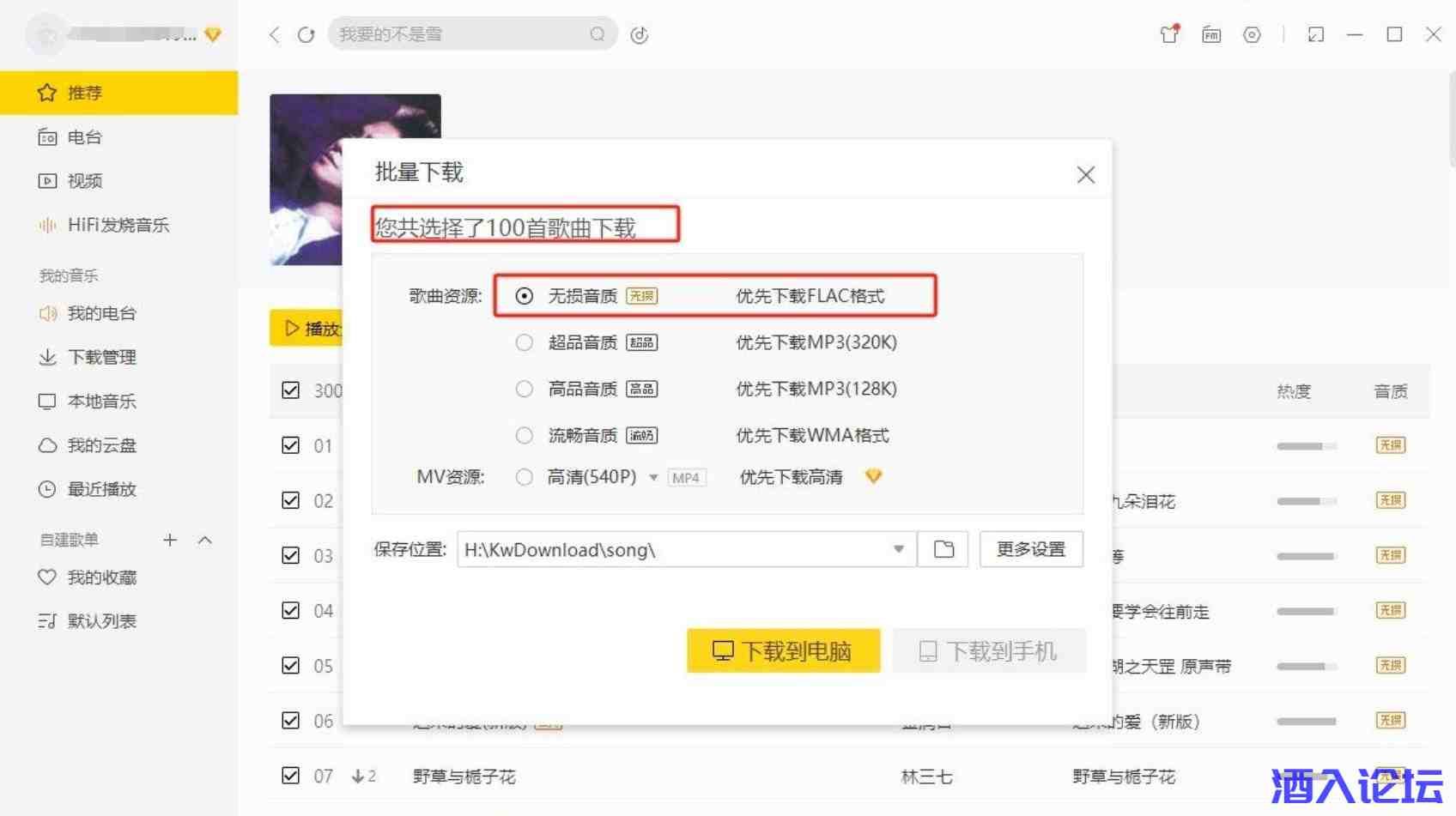This screenshot has width=1456, height=816.
Task: Click the save path field H:\KwDownload\song\
Action: (x=687, y=549)
